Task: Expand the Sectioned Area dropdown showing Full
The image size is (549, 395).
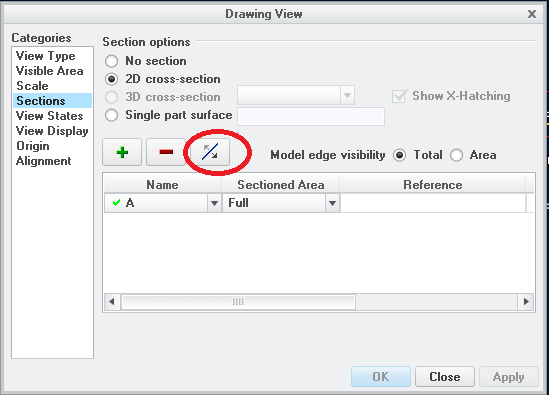Action: point(332,203)
